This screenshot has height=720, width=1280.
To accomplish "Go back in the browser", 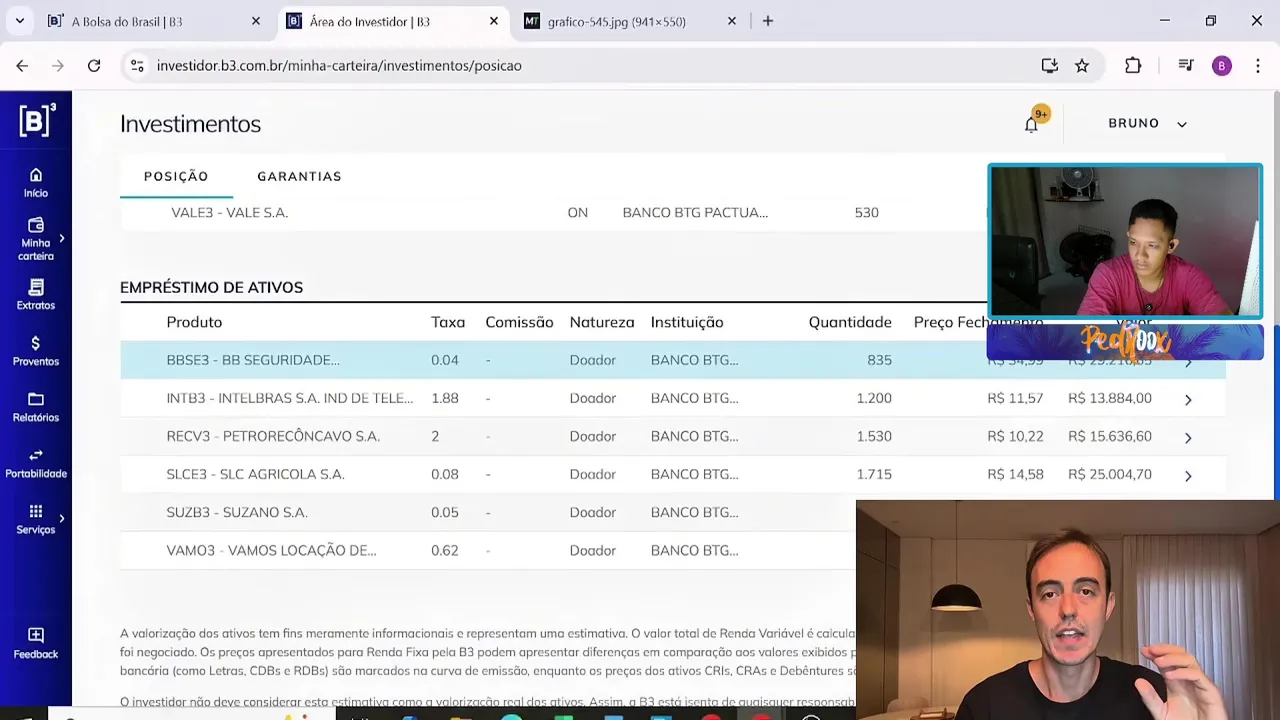I will coord(22,66).
